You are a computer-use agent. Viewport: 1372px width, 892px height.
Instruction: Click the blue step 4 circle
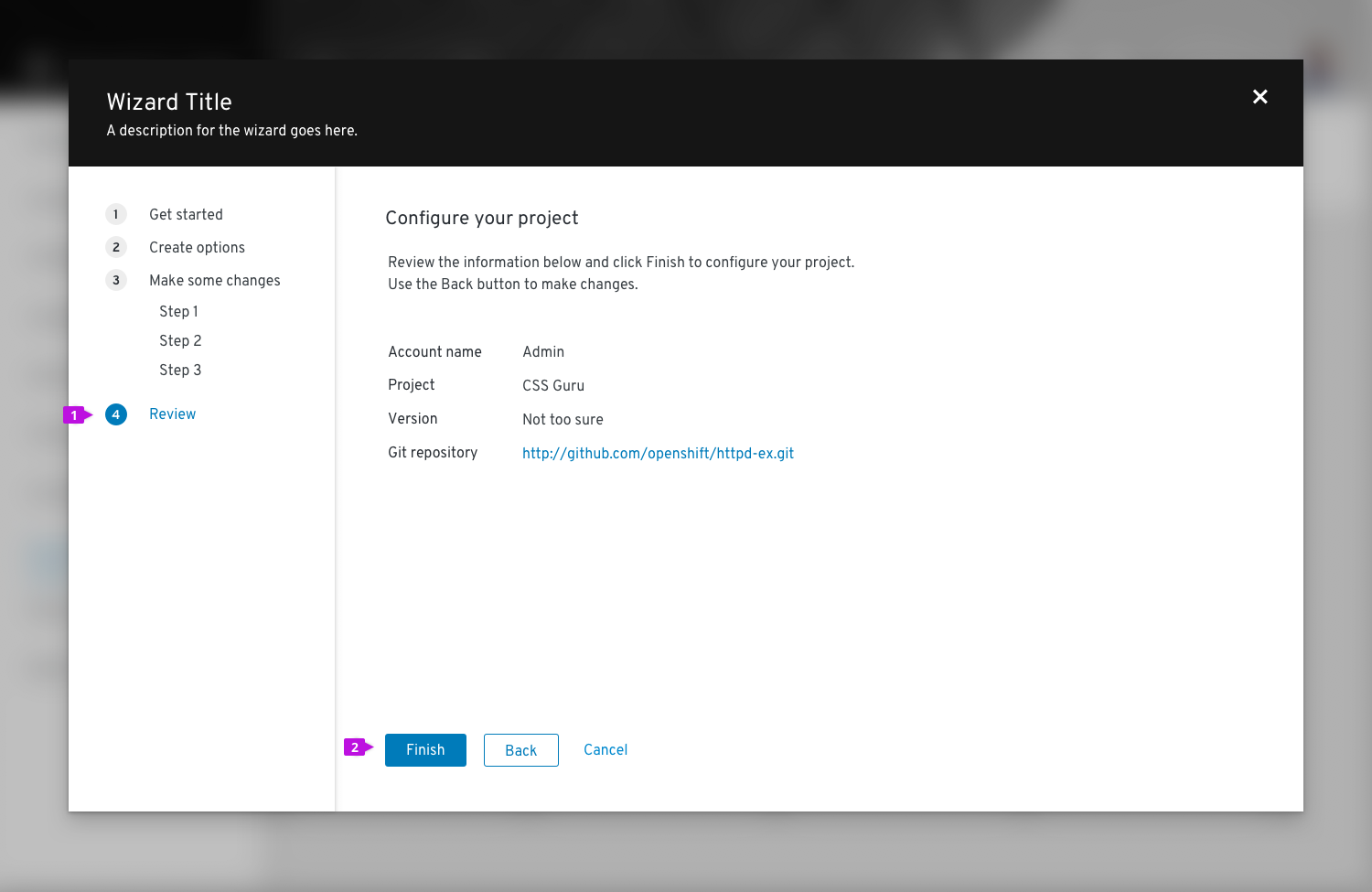click(116, 414)
